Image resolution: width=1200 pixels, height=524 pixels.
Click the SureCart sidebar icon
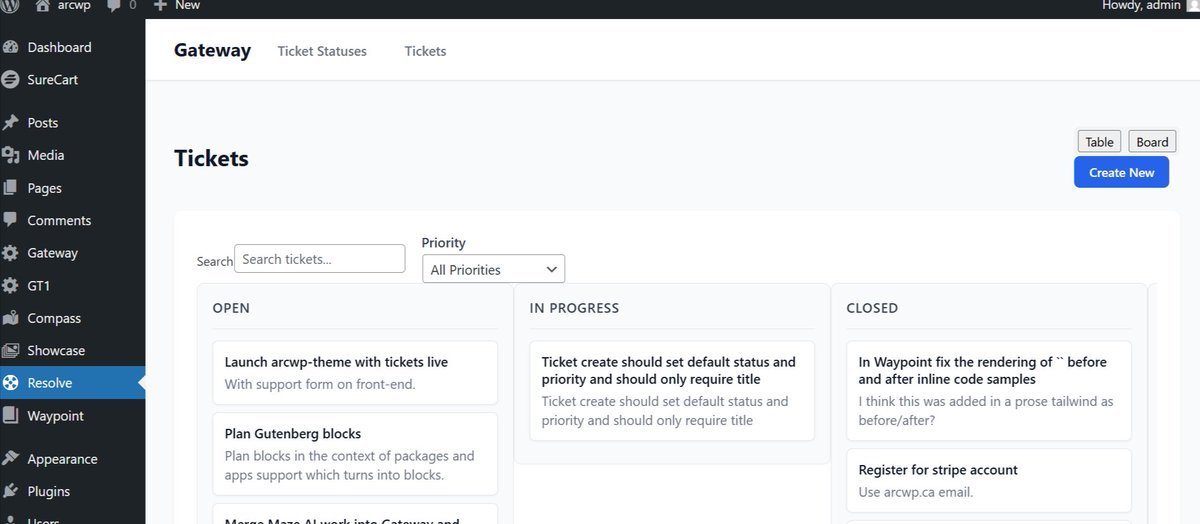point(11,79)
